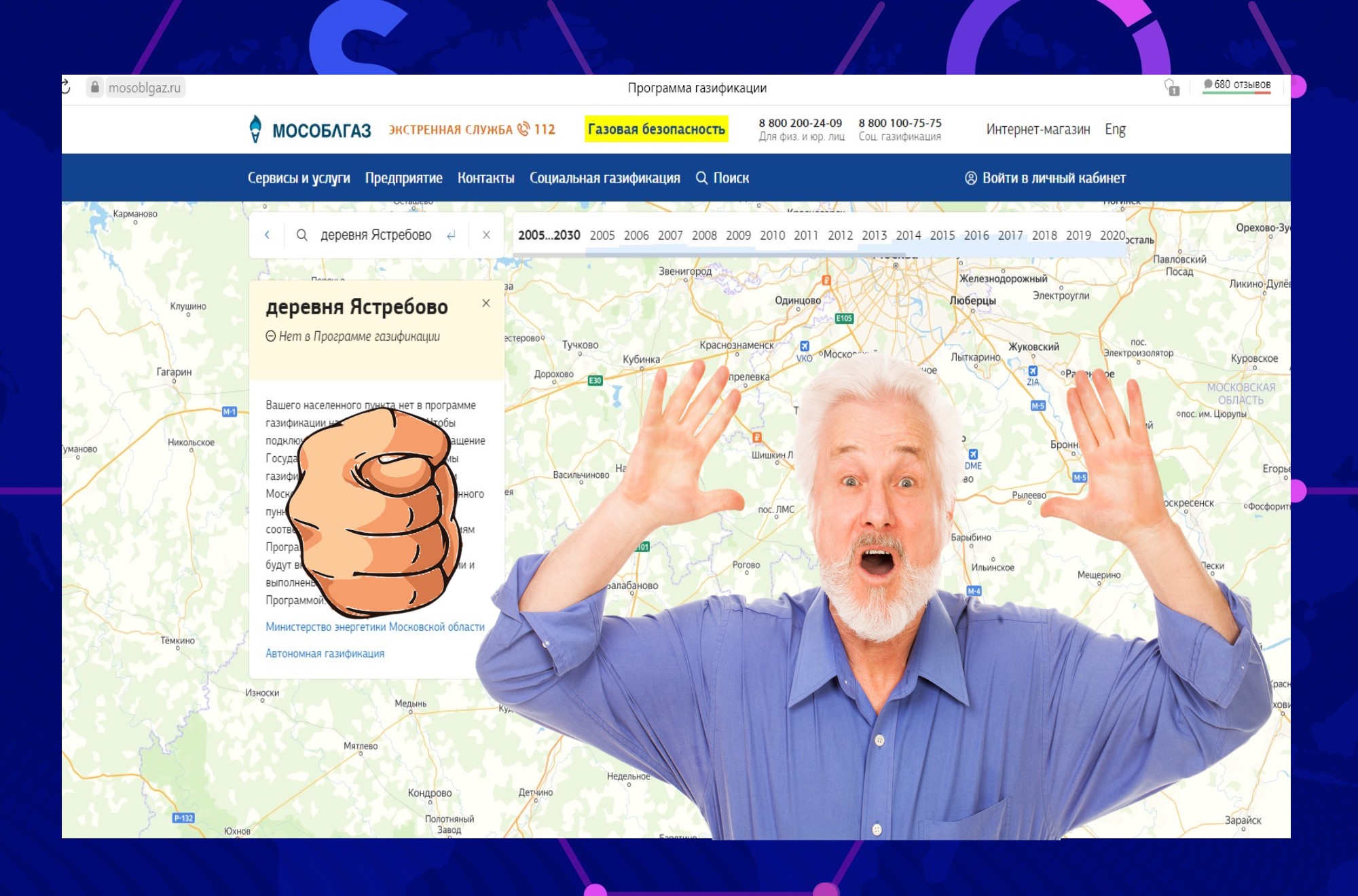The height and width of the screenshot is (896, 1358).
Task: Clear the map search with X icon
Action: (x=486, y=235)
